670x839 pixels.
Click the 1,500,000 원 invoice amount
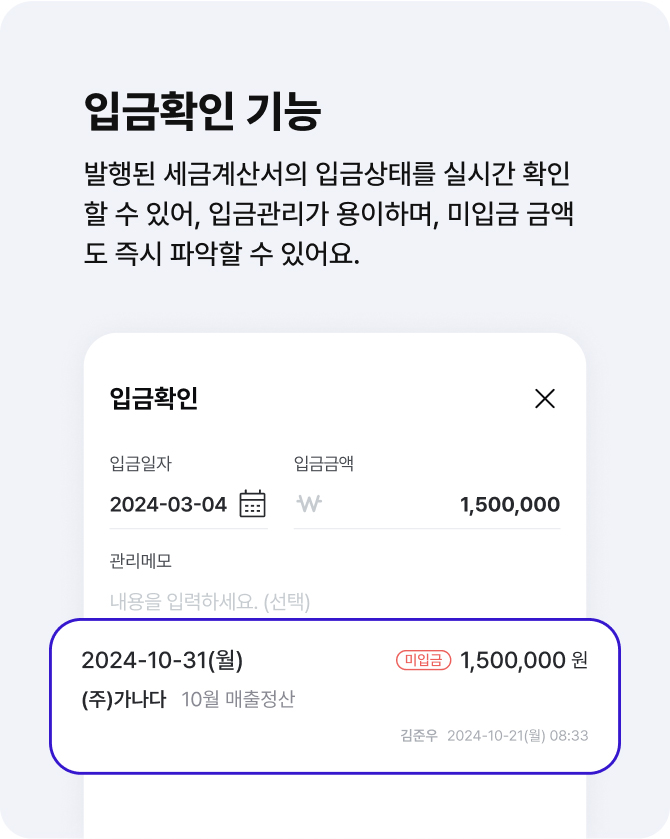(524, 660)
